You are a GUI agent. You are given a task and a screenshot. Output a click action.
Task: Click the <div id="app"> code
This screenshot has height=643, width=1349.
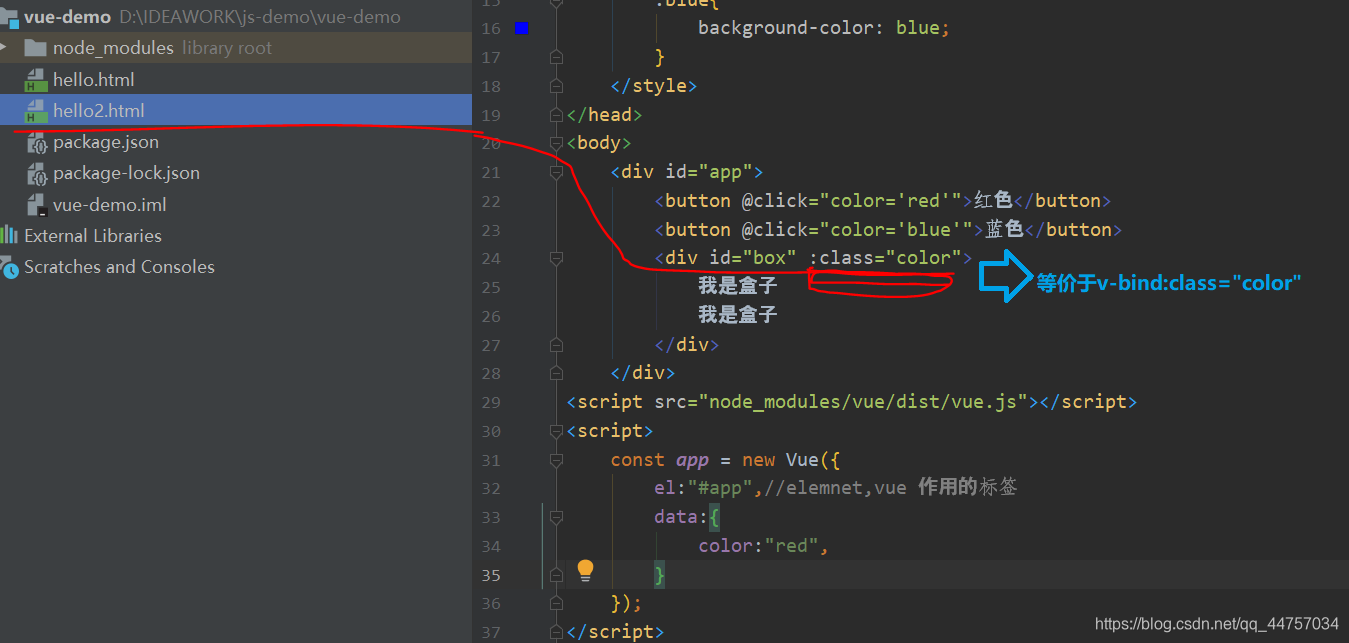click(686, 172)
